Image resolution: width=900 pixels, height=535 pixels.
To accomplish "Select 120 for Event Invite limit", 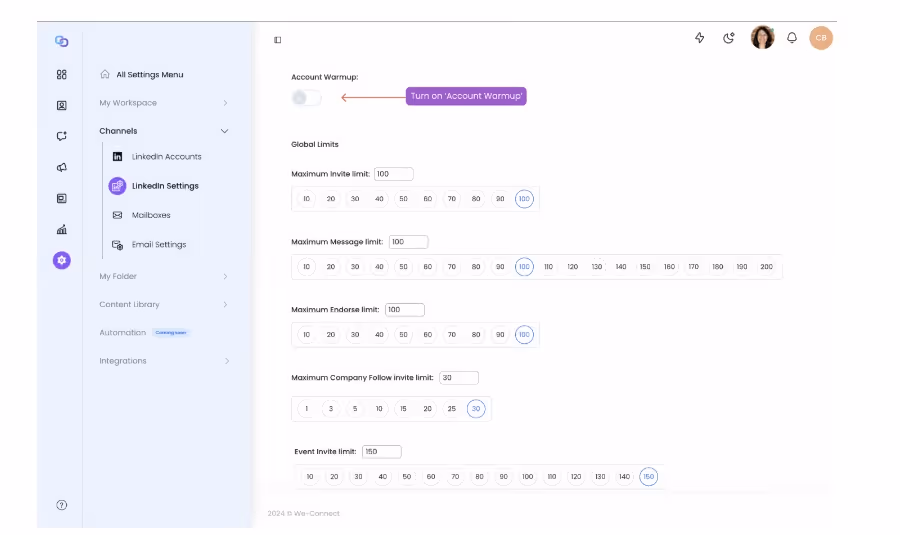I will coord(576,476).
